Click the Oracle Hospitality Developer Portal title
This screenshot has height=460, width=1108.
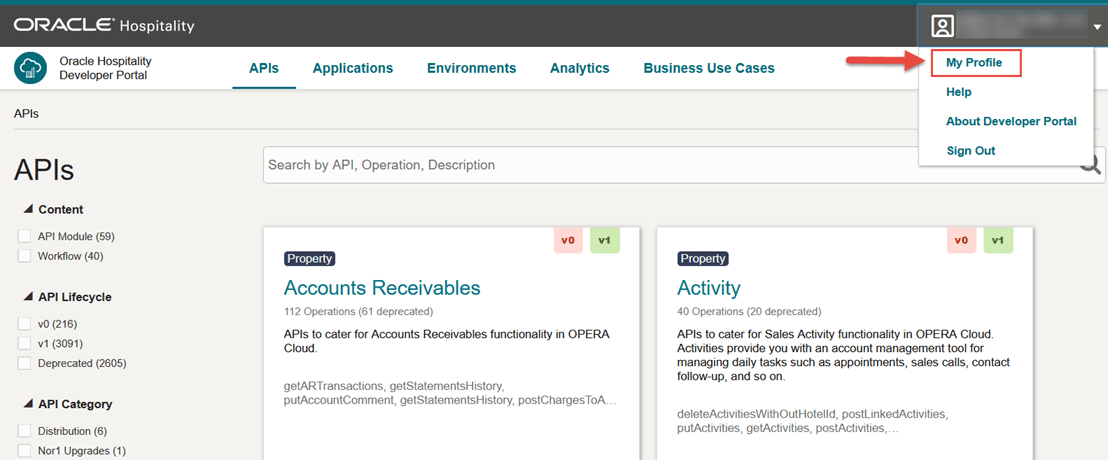click(x=105, y=68)
